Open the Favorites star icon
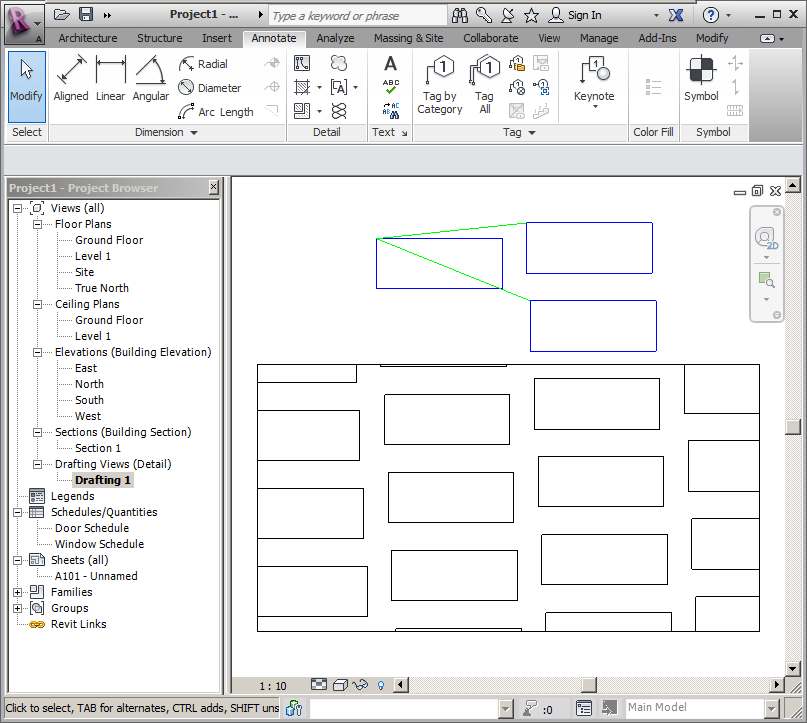The height and width of the screenshot is (723, 807). (x=531, y=15)
